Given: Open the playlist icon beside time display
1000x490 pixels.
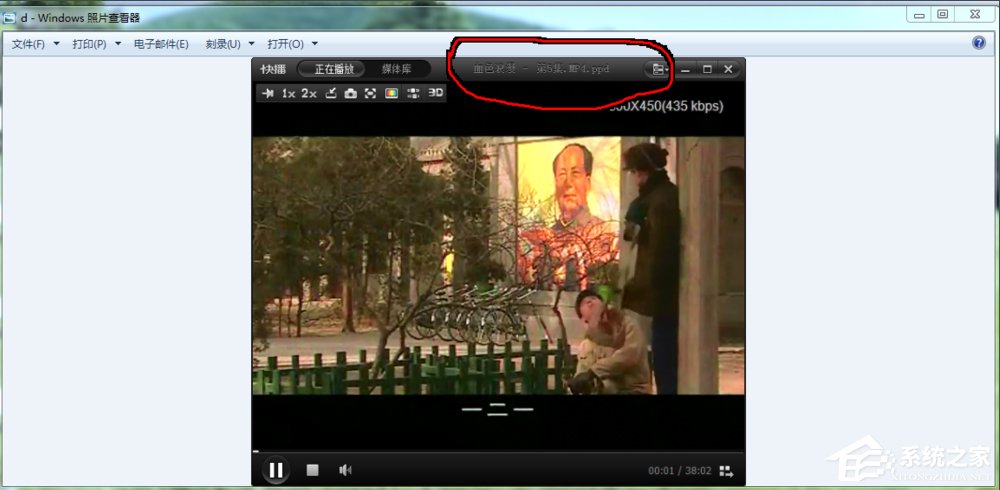Looking at the screenshot, I should tap(726, 471).
